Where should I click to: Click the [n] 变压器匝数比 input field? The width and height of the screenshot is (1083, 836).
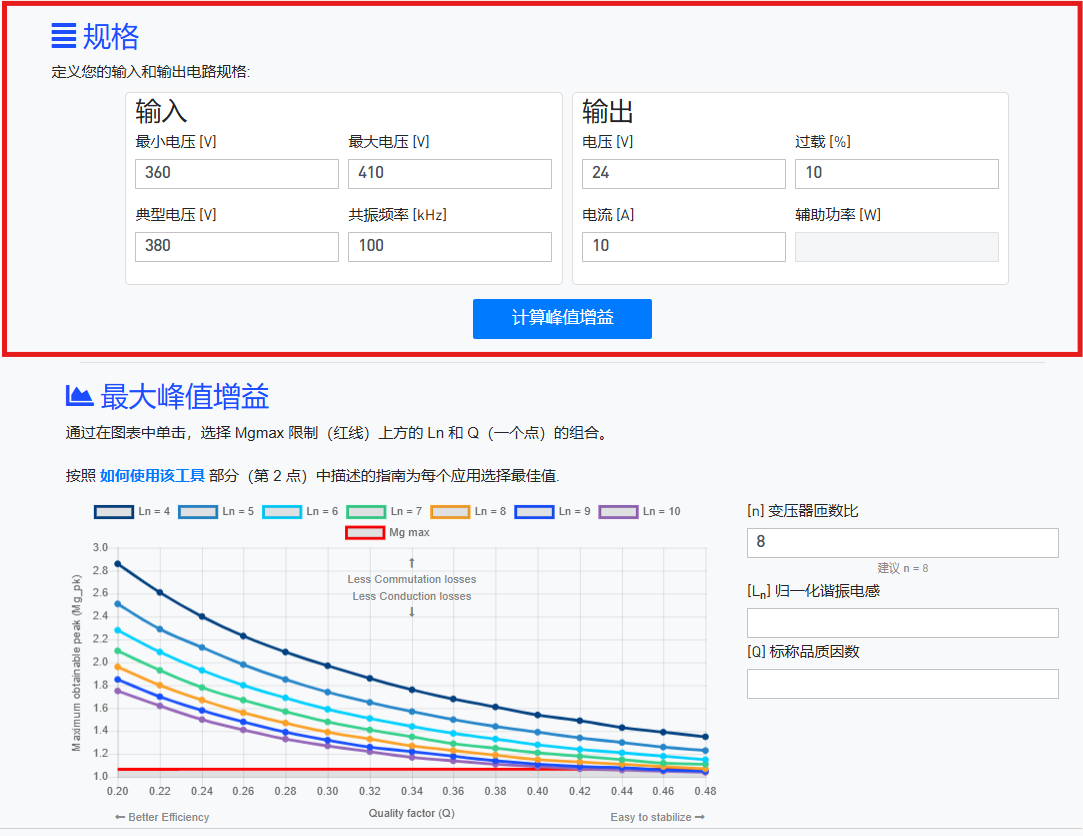(902, 542)
